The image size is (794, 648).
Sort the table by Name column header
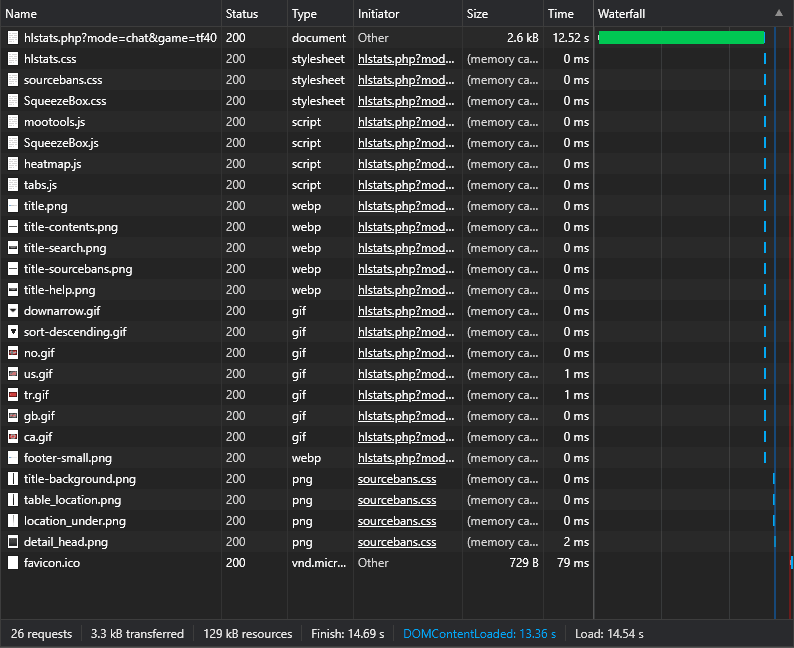[x=21, y=14]
